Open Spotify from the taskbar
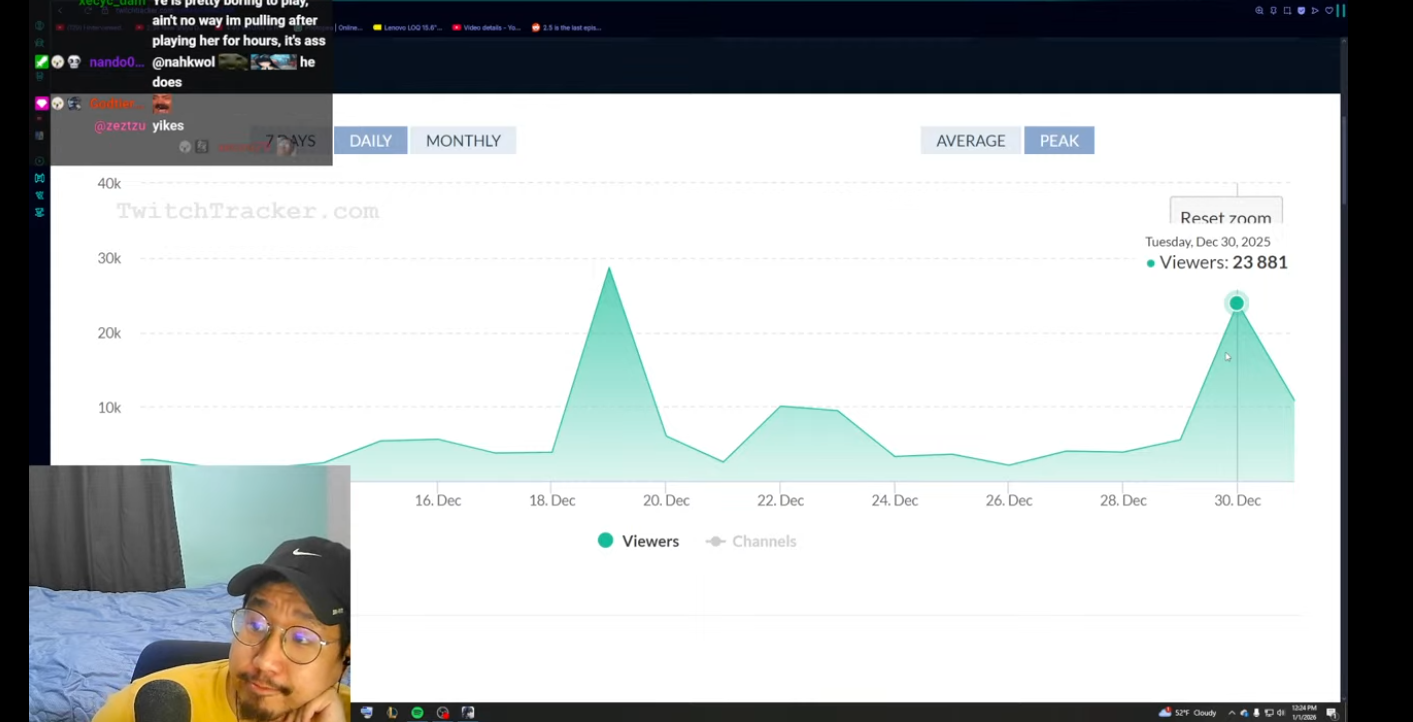 417,713
